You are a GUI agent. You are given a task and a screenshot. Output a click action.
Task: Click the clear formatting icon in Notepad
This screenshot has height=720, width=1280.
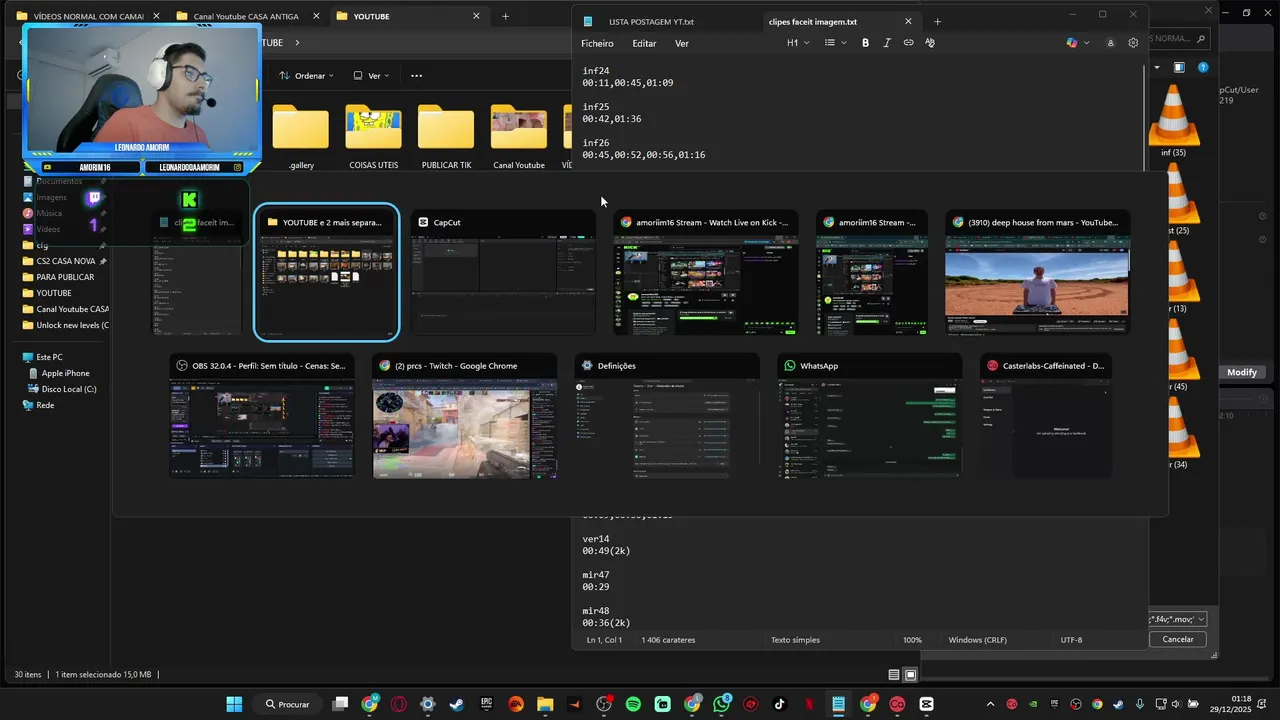coord(930,43)
